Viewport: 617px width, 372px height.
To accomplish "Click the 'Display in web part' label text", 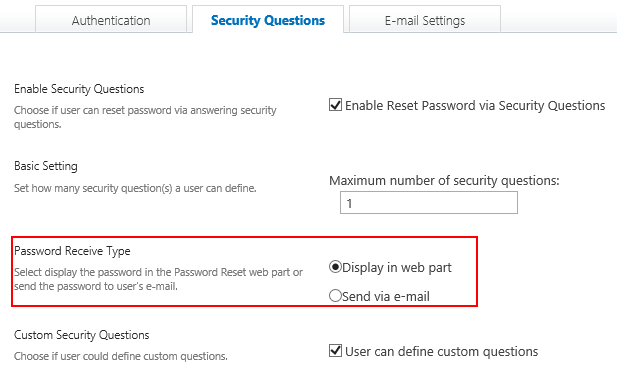I will coord(397,268).
